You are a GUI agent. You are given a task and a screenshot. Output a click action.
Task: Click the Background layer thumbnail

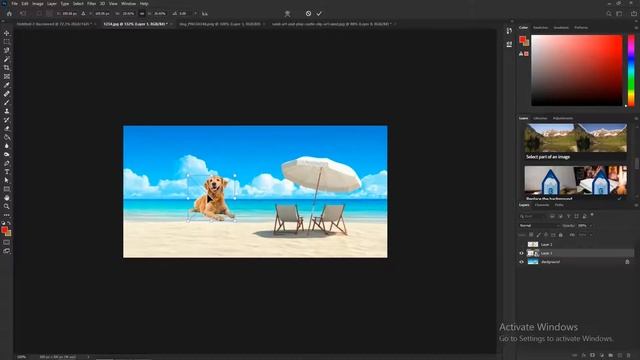533,262
